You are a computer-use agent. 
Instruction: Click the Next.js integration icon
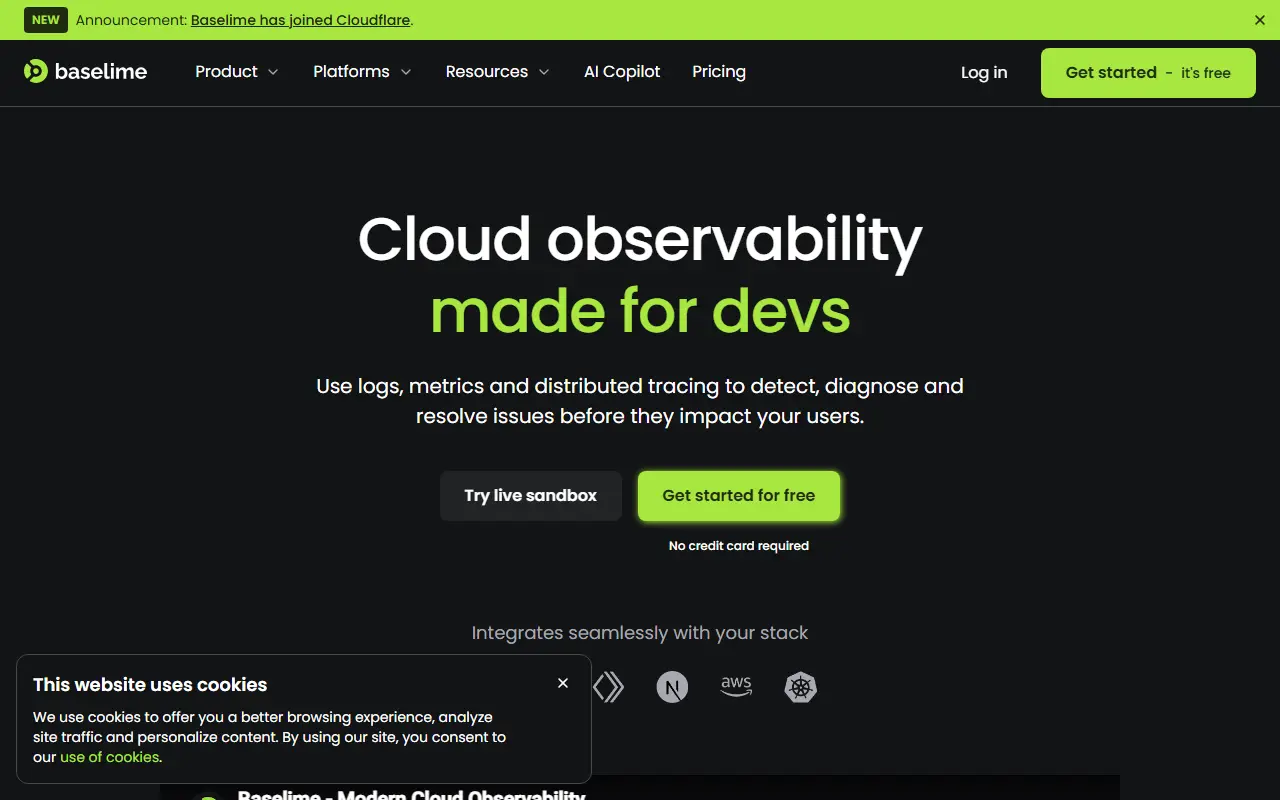(672, 687)
